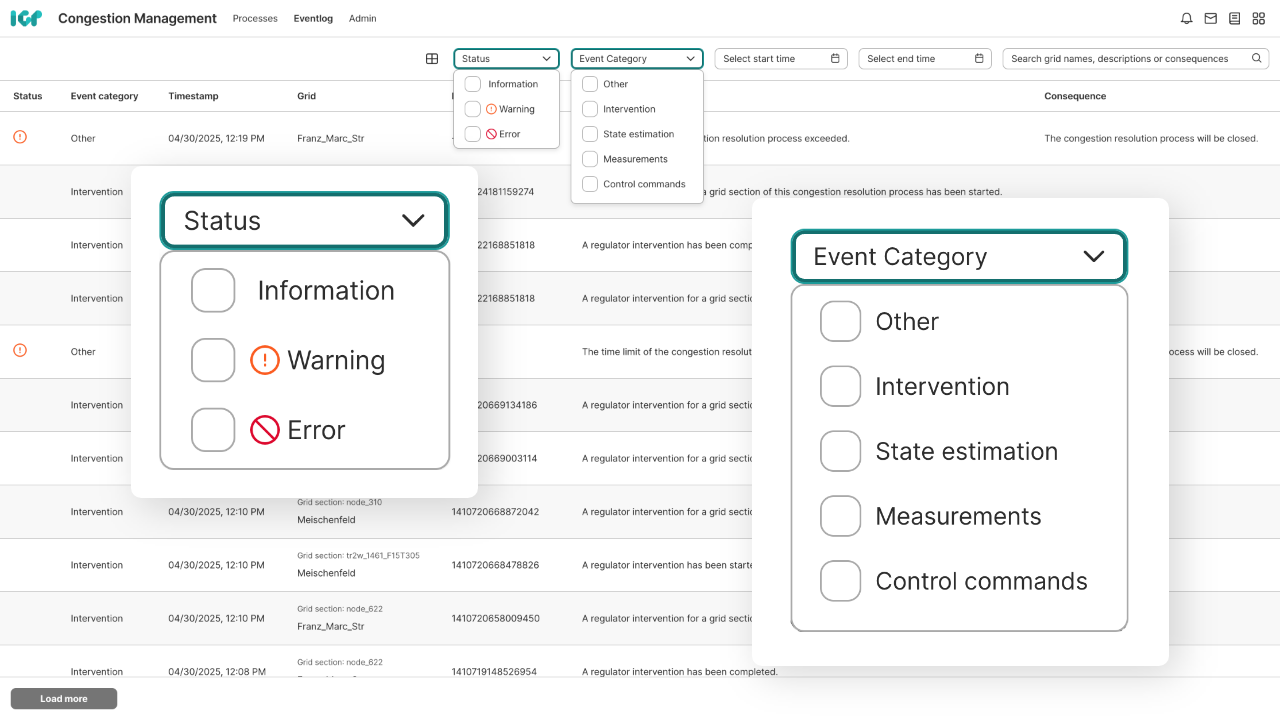Open the notifications bell

coord(1186,18)
